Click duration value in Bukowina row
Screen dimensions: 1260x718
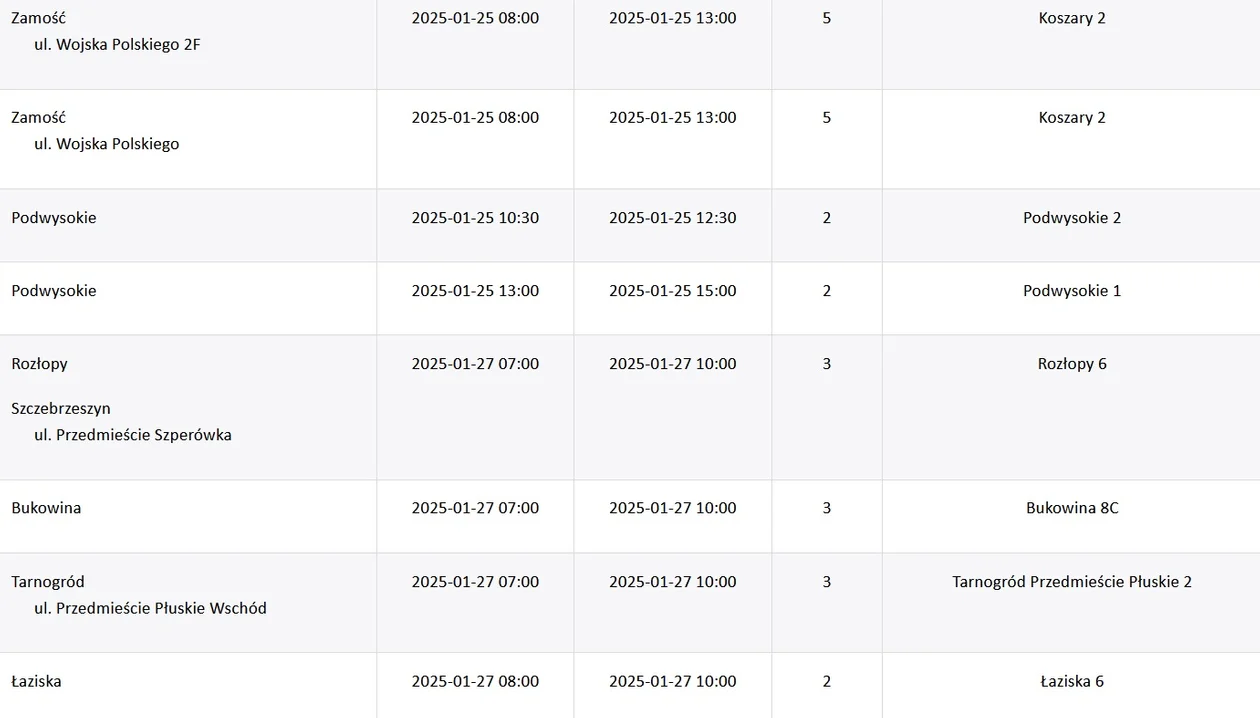point(826,508)
